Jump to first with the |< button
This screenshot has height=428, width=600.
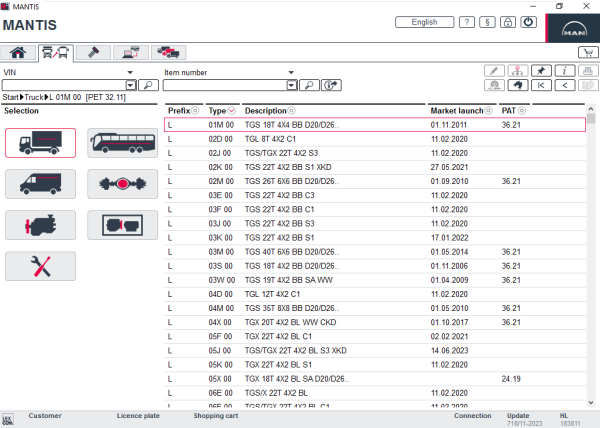click(541, 85)
